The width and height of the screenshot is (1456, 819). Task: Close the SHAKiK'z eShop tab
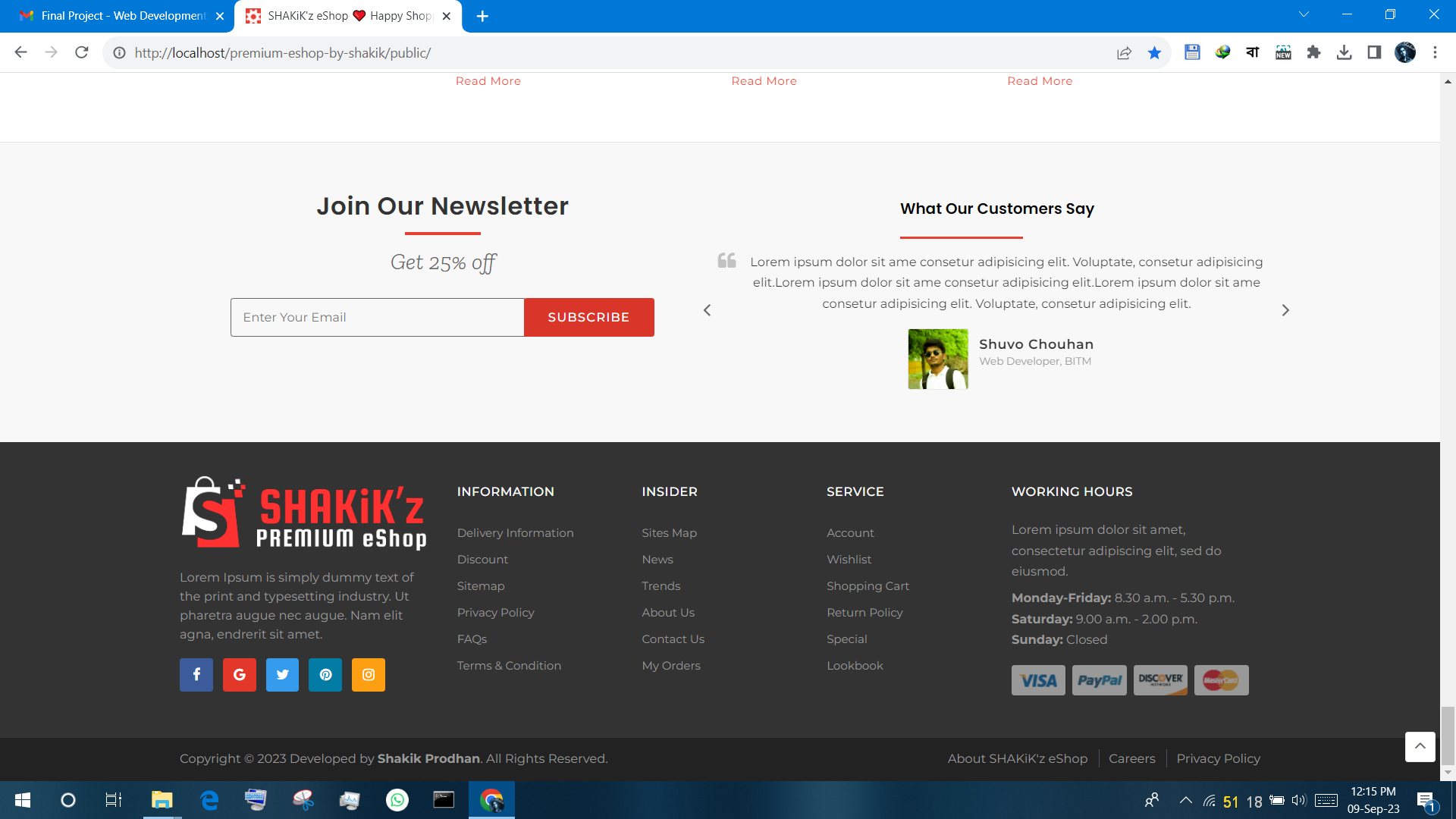point(447,16)
